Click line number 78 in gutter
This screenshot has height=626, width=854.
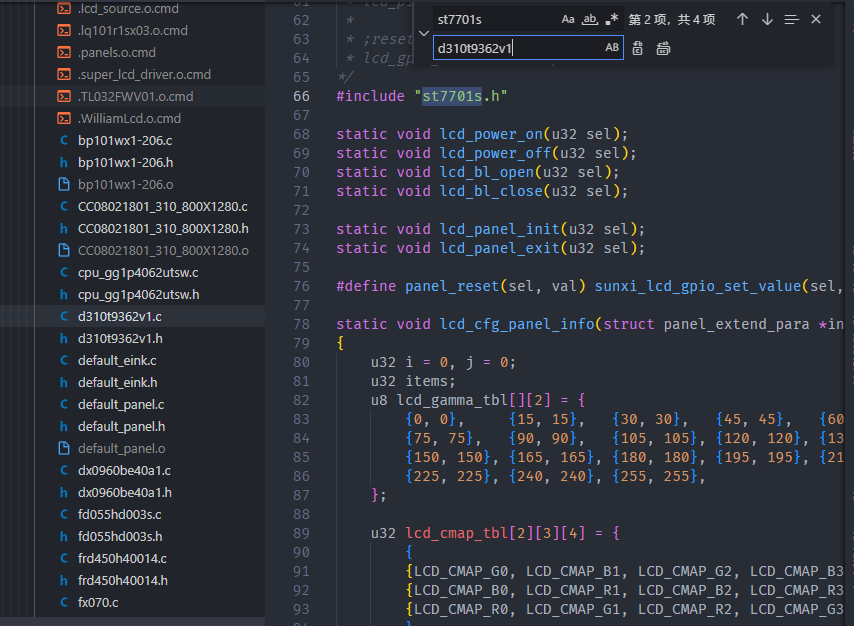pos(301,325)
